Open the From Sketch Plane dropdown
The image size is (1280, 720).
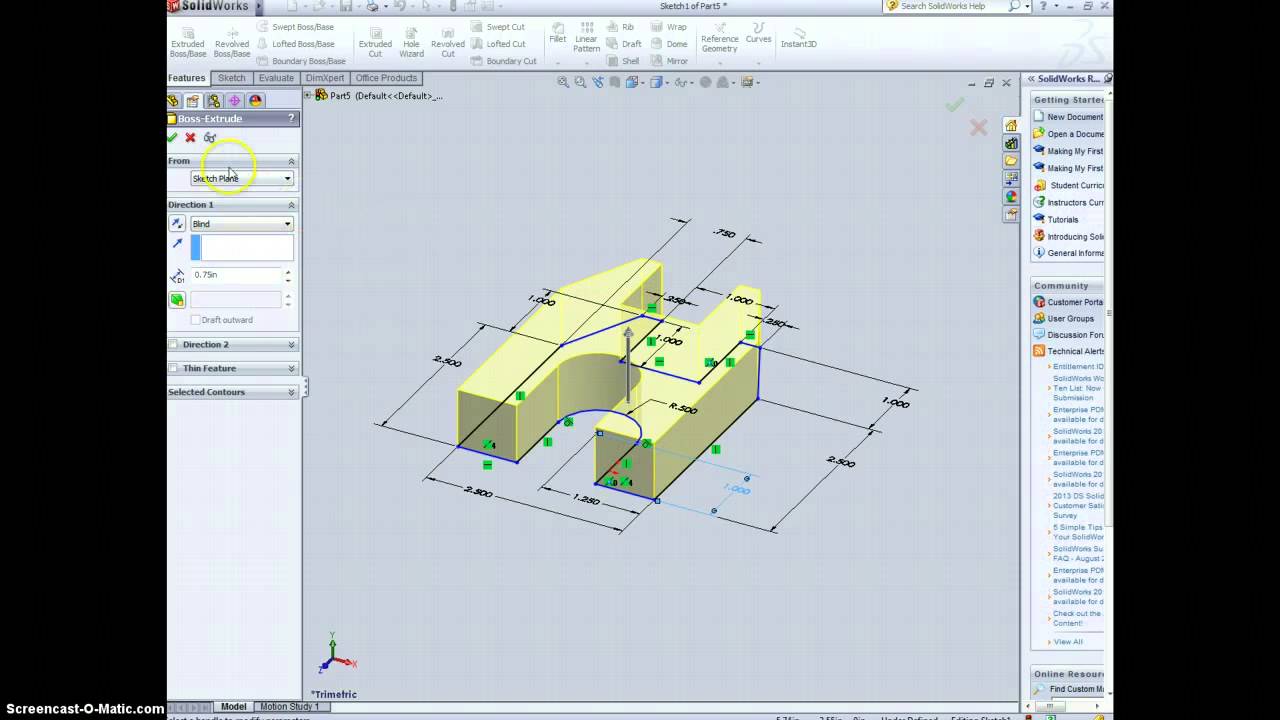click(242, 178)
